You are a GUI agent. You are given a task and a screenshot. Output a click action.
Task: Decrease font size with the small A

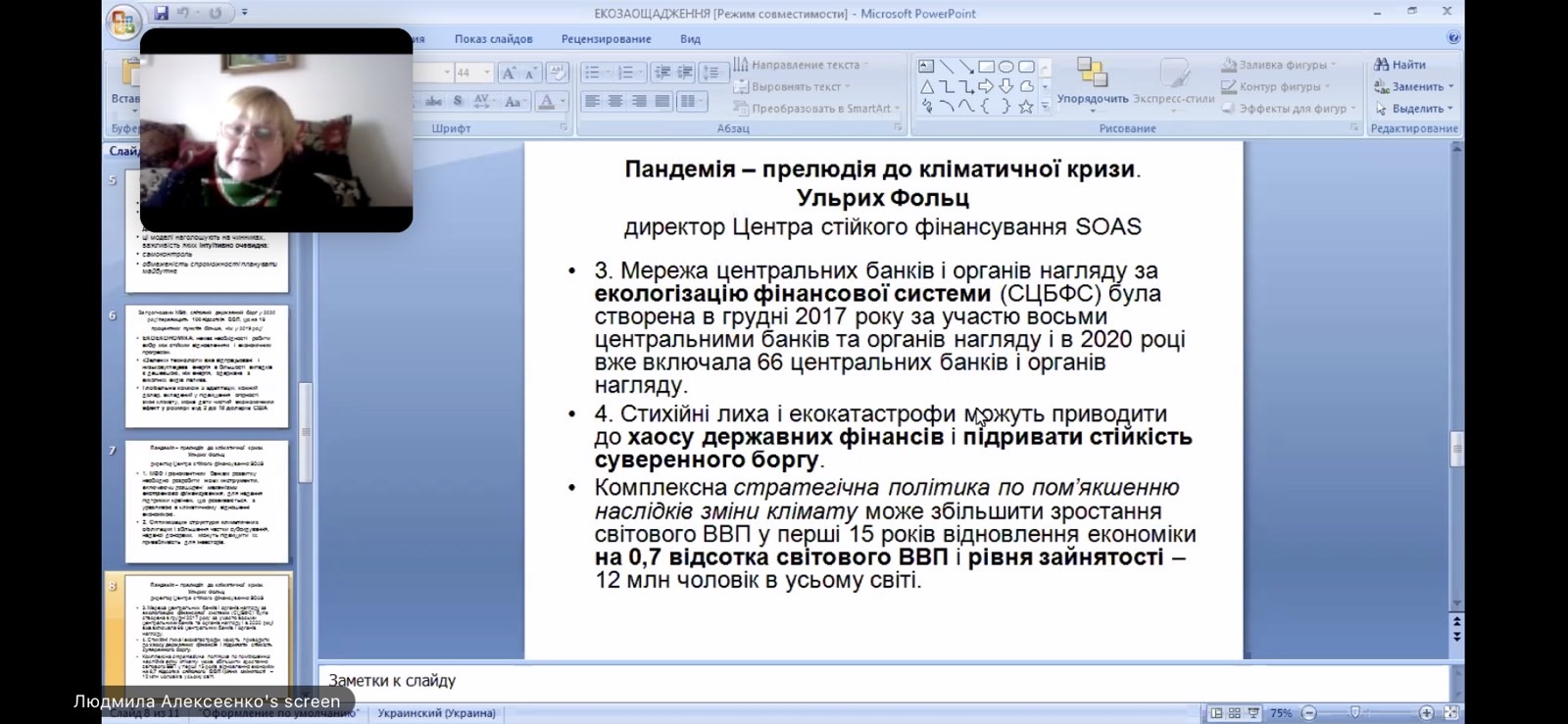point(530,72)
